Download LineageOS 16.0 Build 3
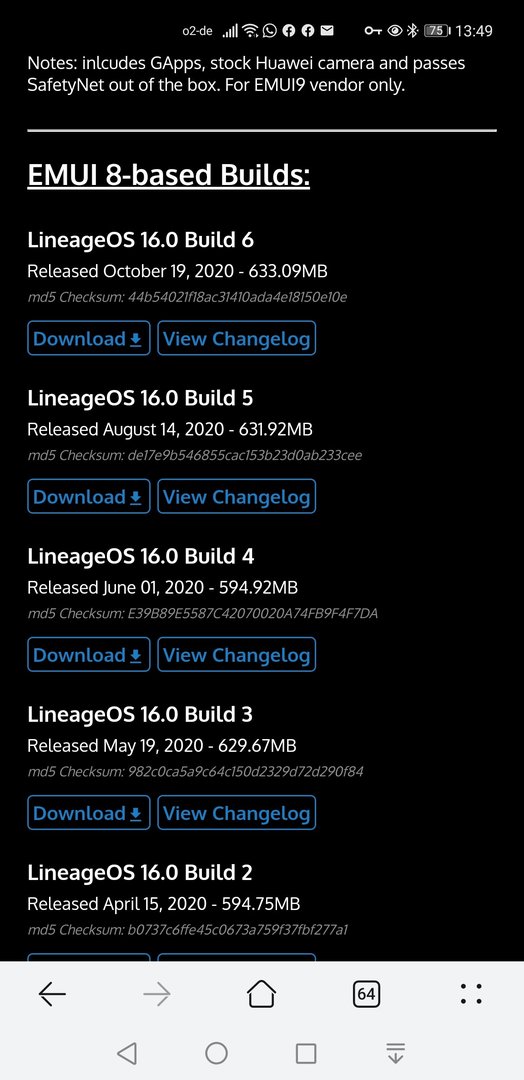 89,813
